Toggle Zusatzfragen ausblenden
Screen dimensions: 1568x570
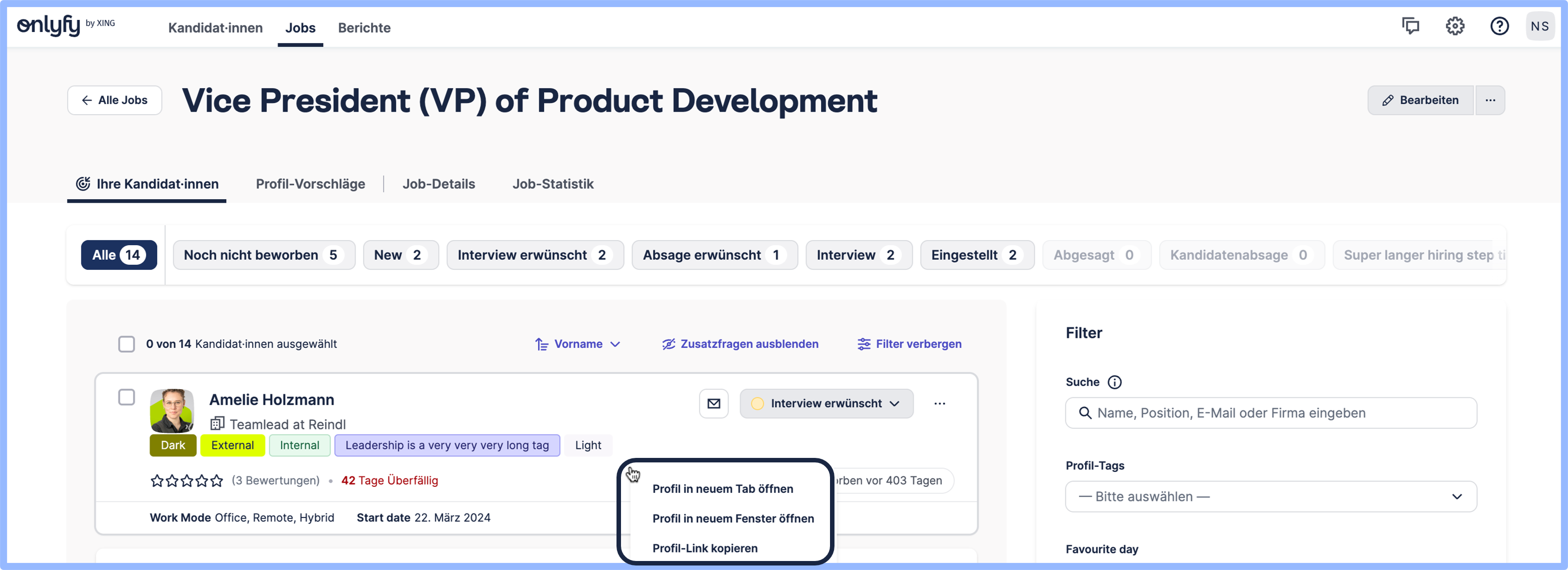[x=740, y=344]
